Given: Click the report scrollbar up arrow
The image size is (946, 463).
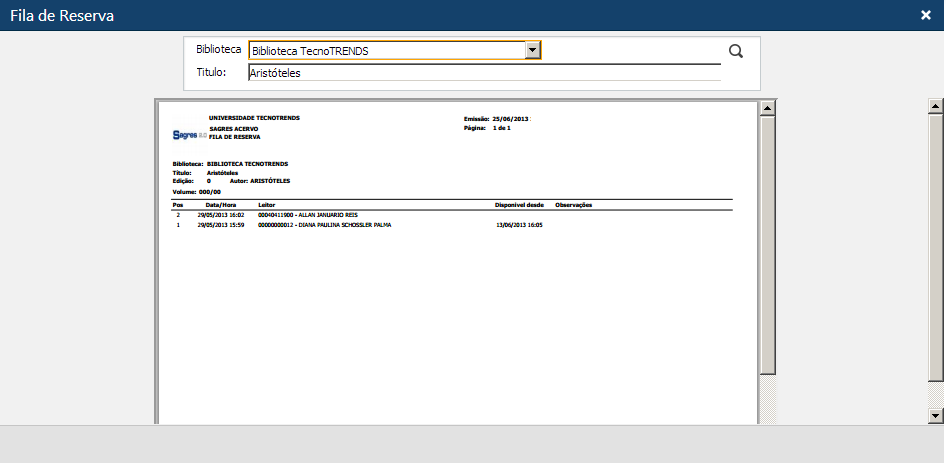Looking at the screenshot, I should 767,108.
